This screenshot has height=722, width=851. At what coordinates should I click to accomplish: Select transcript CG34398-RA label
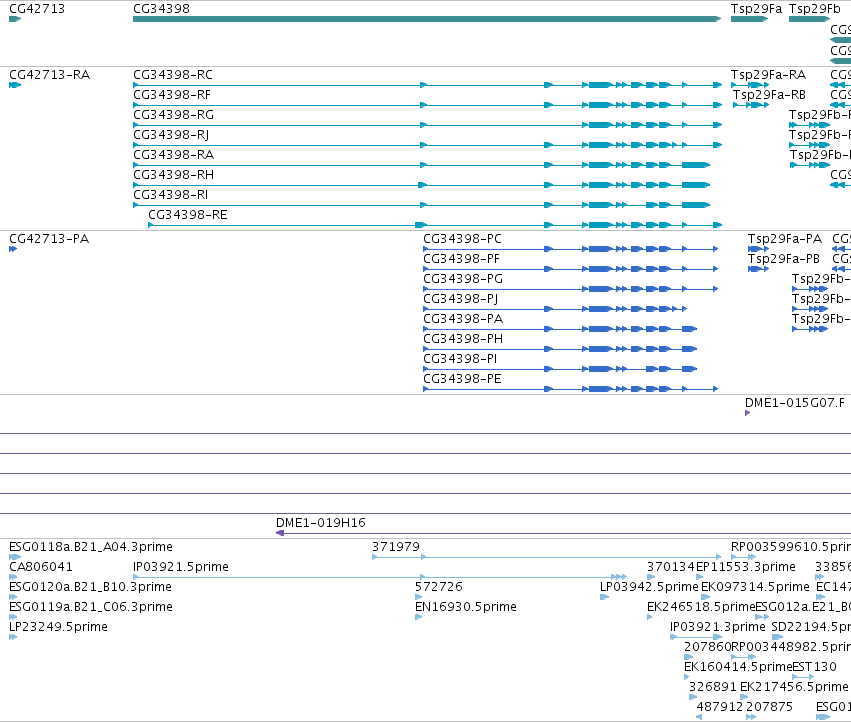[x=173, y=155]
